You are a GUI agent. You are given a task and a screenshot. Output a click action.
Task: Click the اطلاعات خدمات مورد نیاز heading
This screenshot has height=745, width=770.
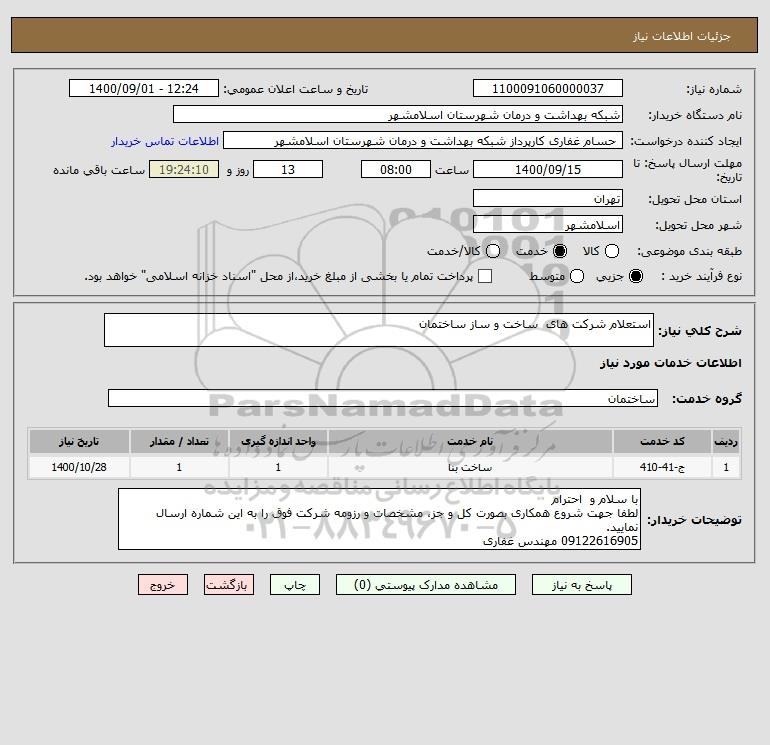[670, 363]
